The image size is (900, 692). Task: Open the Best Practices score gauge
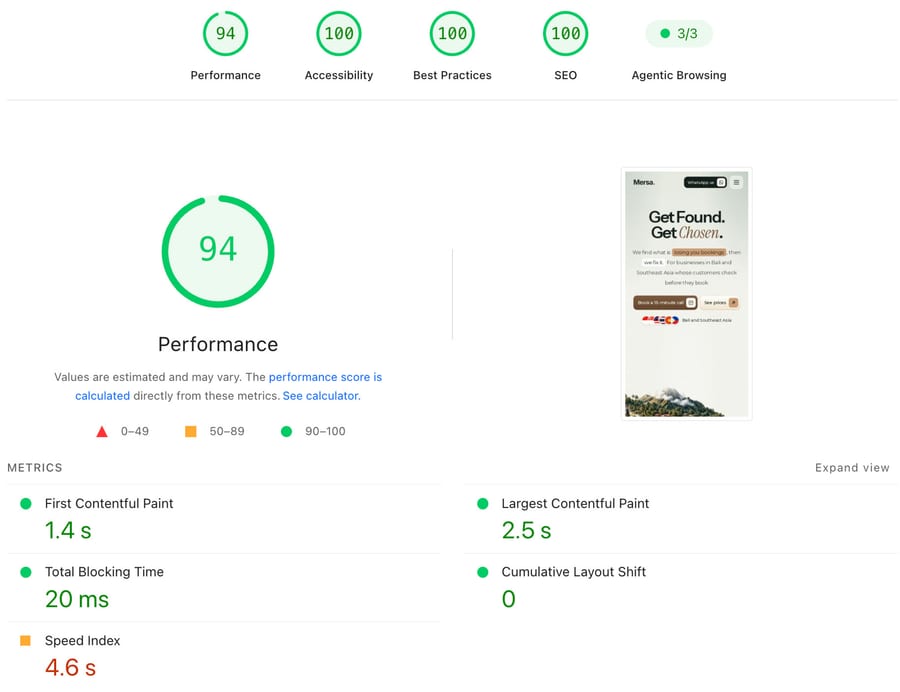click(x=452, y=33)
